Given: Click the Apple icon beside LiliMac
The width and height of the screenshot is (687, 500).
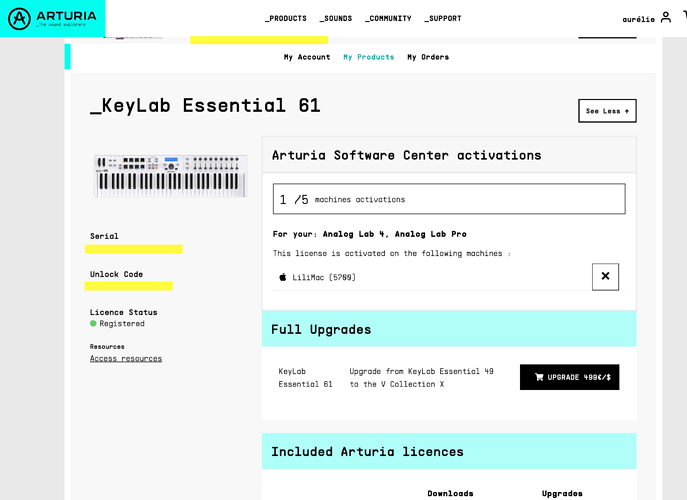Looking at the screenshot, I should click(x=283, y=277).
